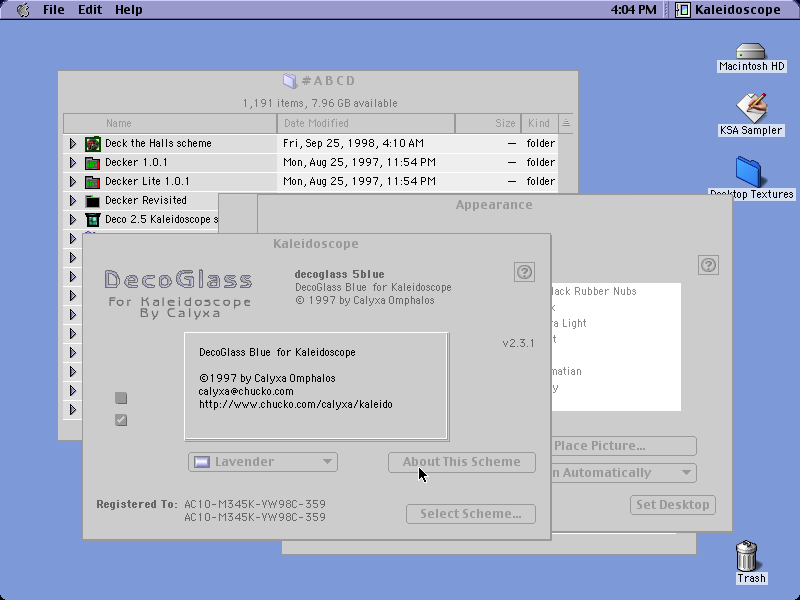Select the Decker Lite 1.0.1 folder icon

pos(92,182)
